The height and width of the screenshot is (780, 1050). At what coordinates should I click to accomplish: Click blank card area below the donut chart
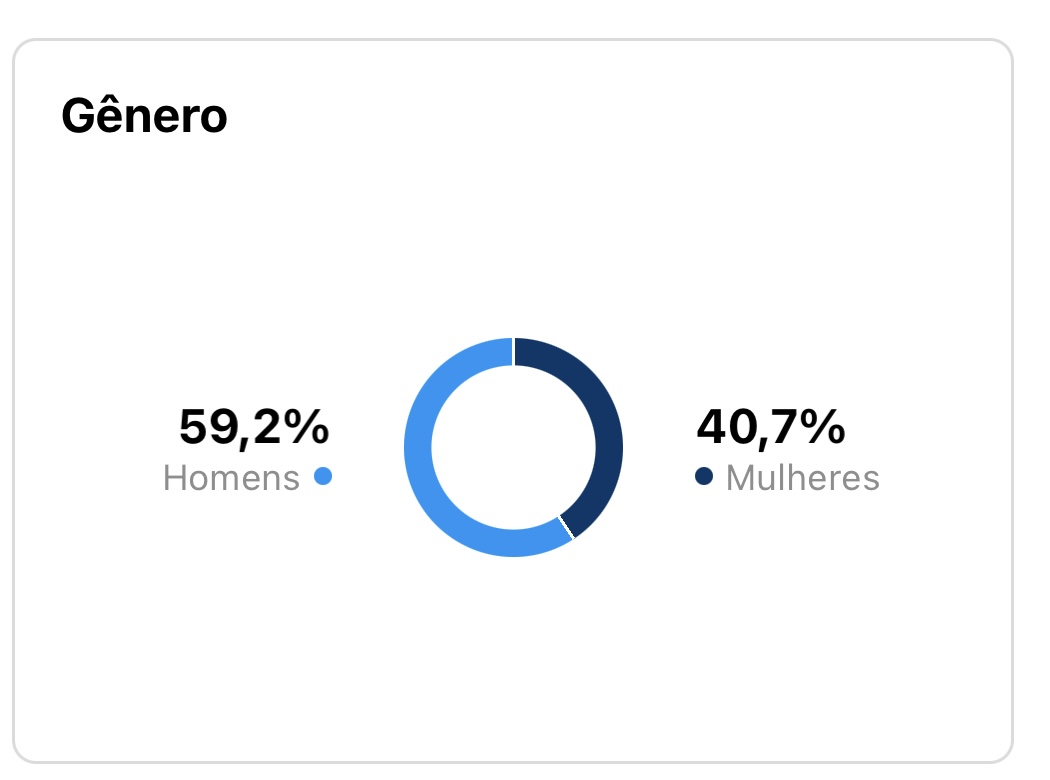pyautogui.click(x=513, y=660)
